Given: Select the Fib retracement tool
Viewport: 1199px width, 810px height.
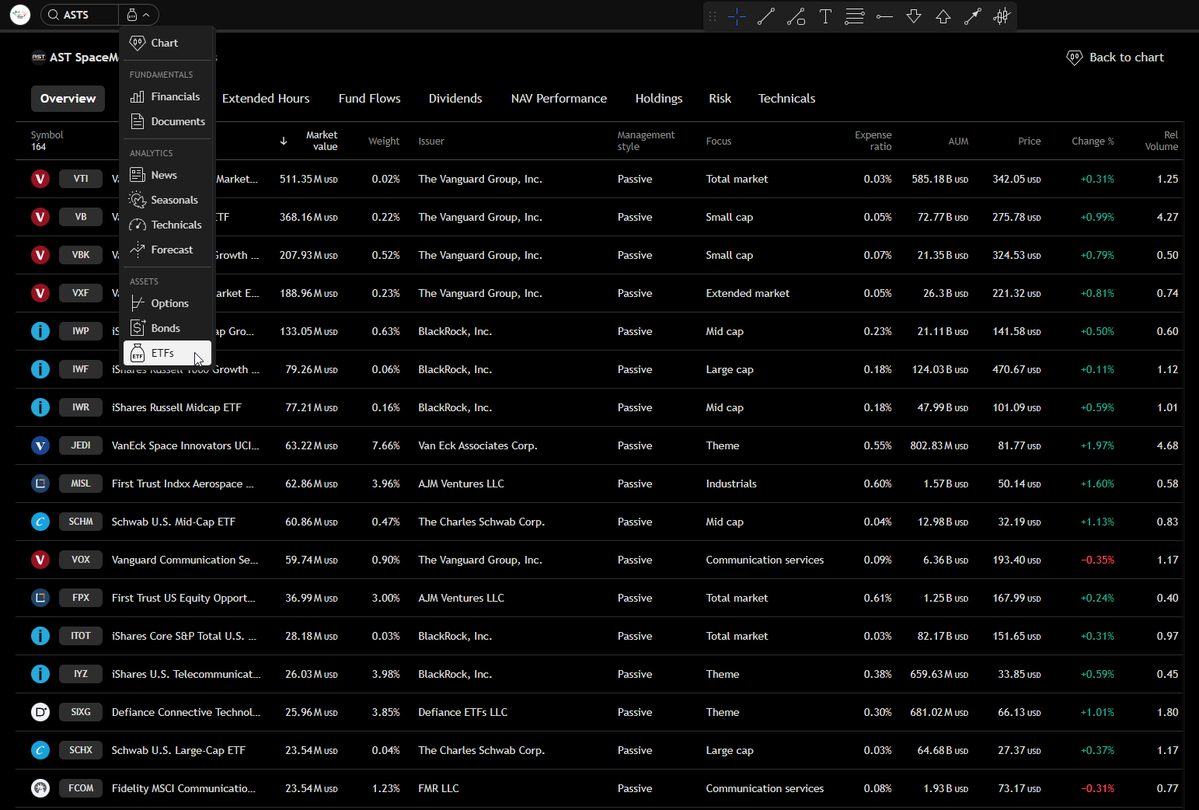Looking at the screenshot, I should (x=855, y=16).
